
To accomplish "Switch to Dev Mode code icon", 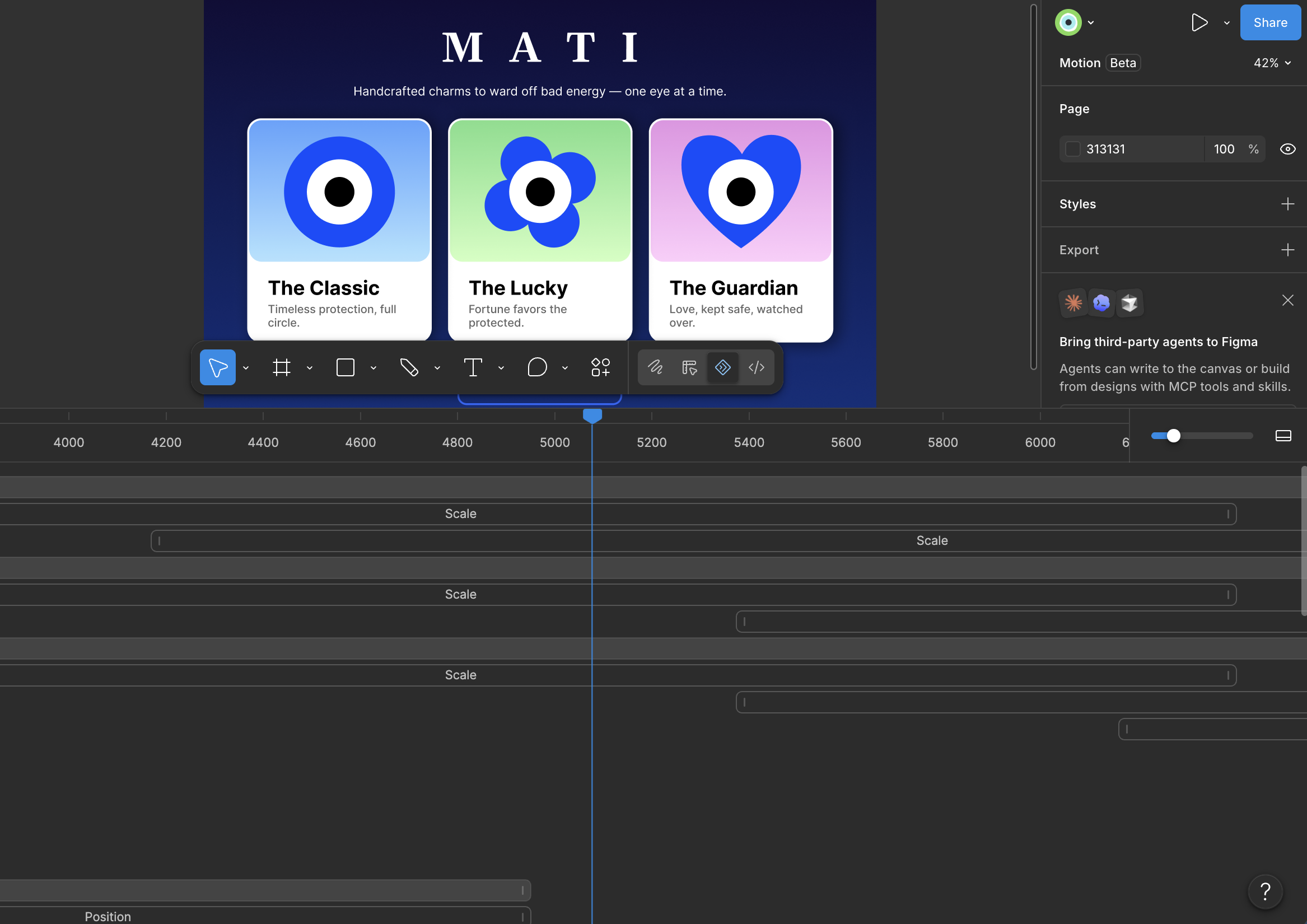I will 756,367.
